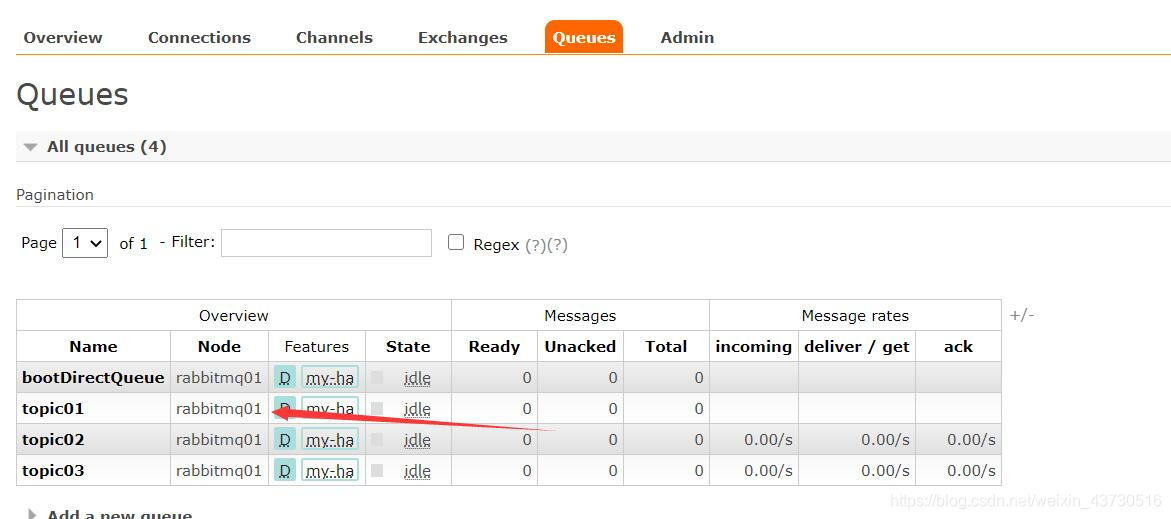
Task: Click the my-ha policy badge for topic03
Action: [330, 471]
